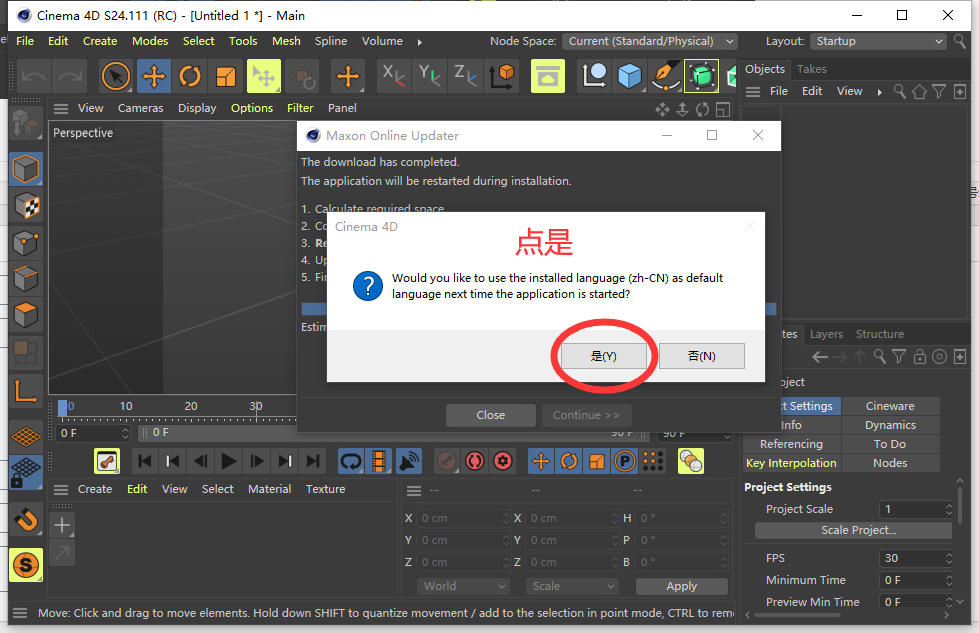979x633 pixels.
Task: Toggle the Z axis lock
Action: [x=465, y=77]
